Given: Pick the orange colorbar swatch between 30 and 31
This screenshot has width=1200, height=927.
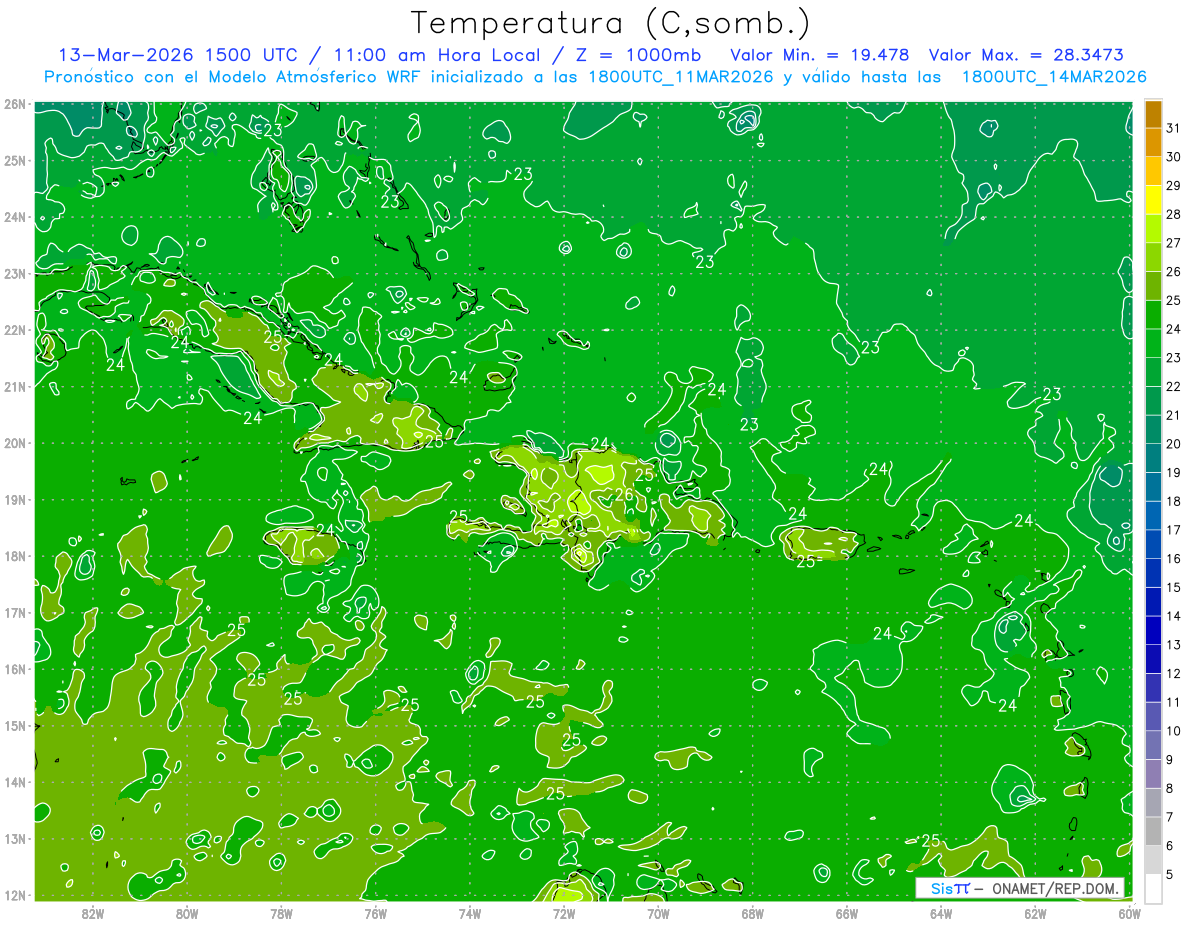Looking at the screenshot, I should 1153,142.
